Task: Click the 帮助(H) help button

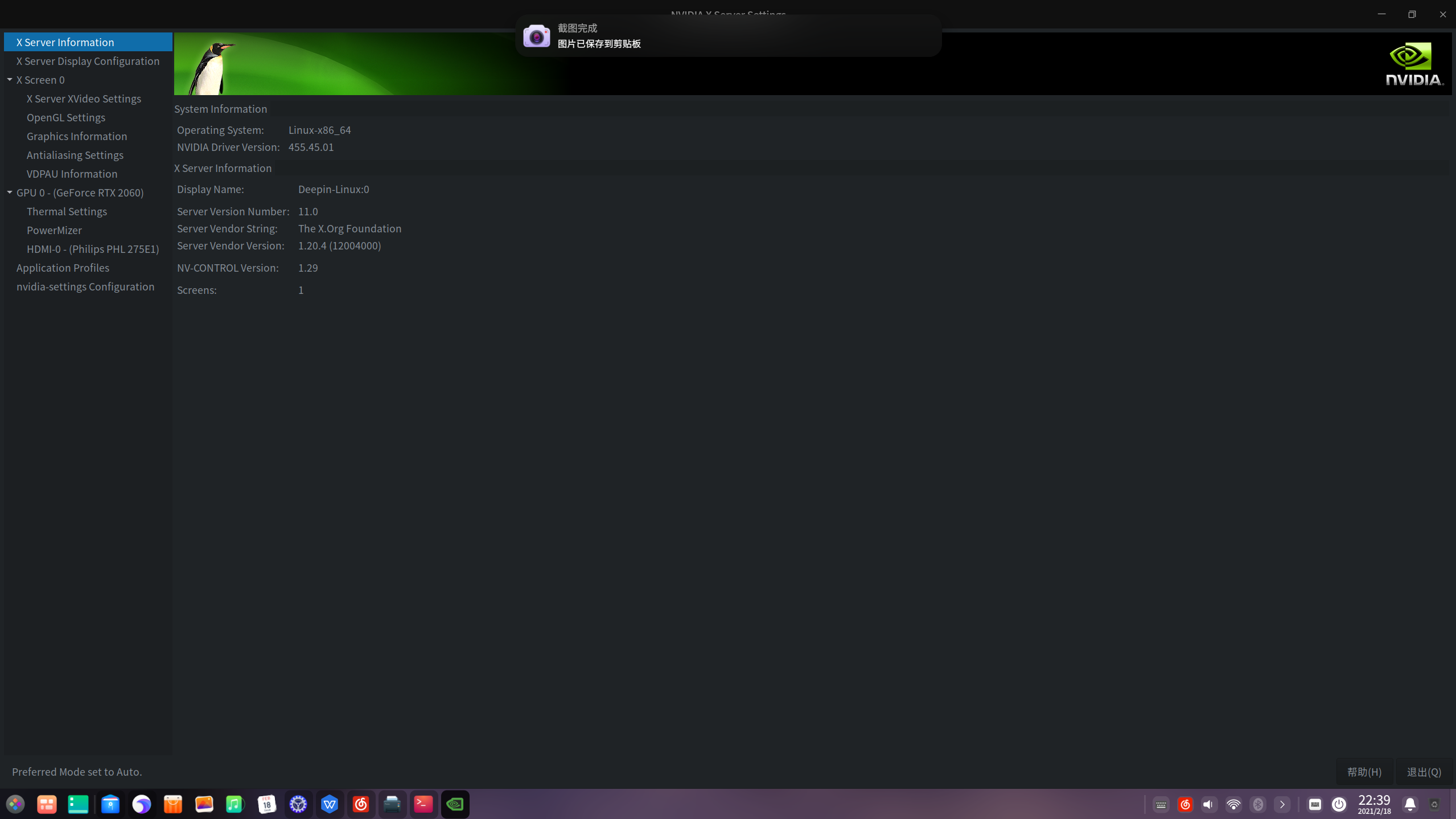Action: (1364, 772)
